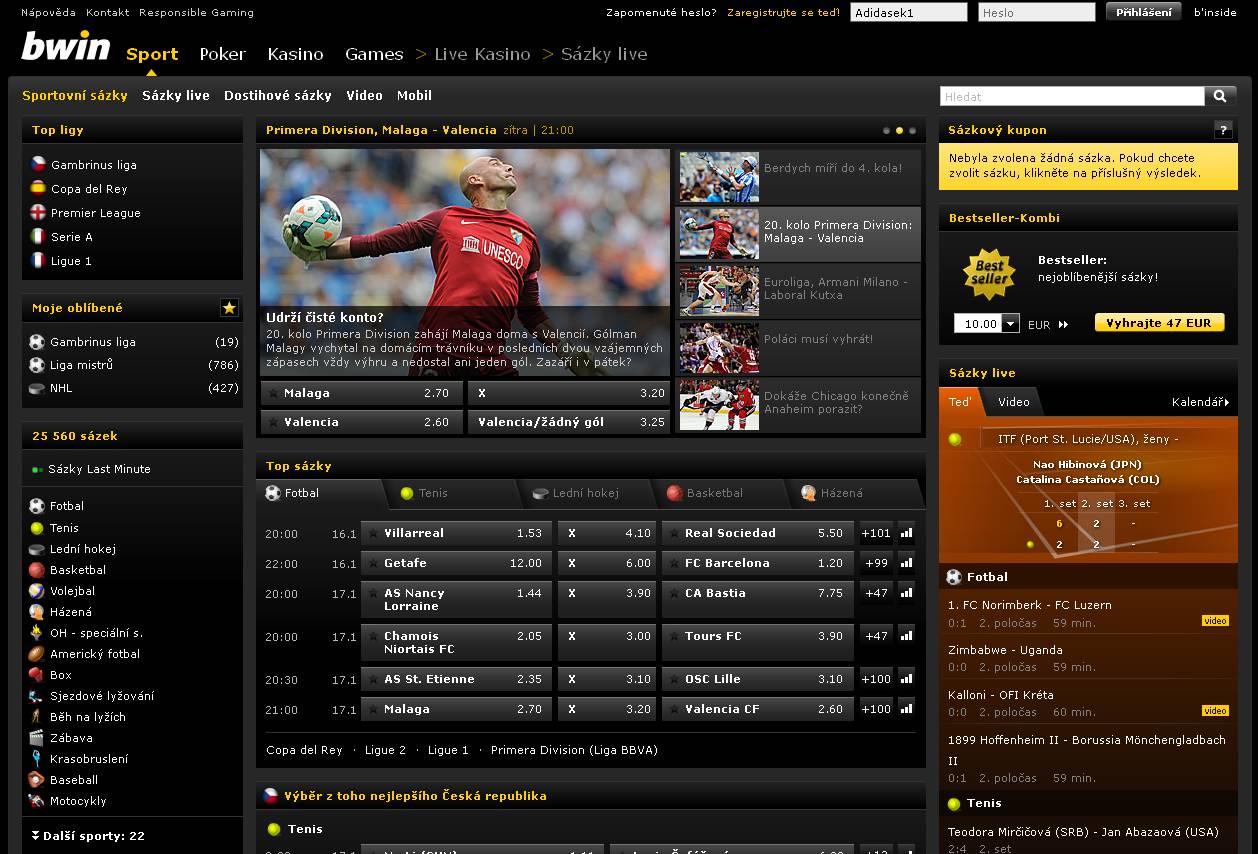Click the French flag beside Ligue 1
The image size is (1258, 854).
(38, 260)
